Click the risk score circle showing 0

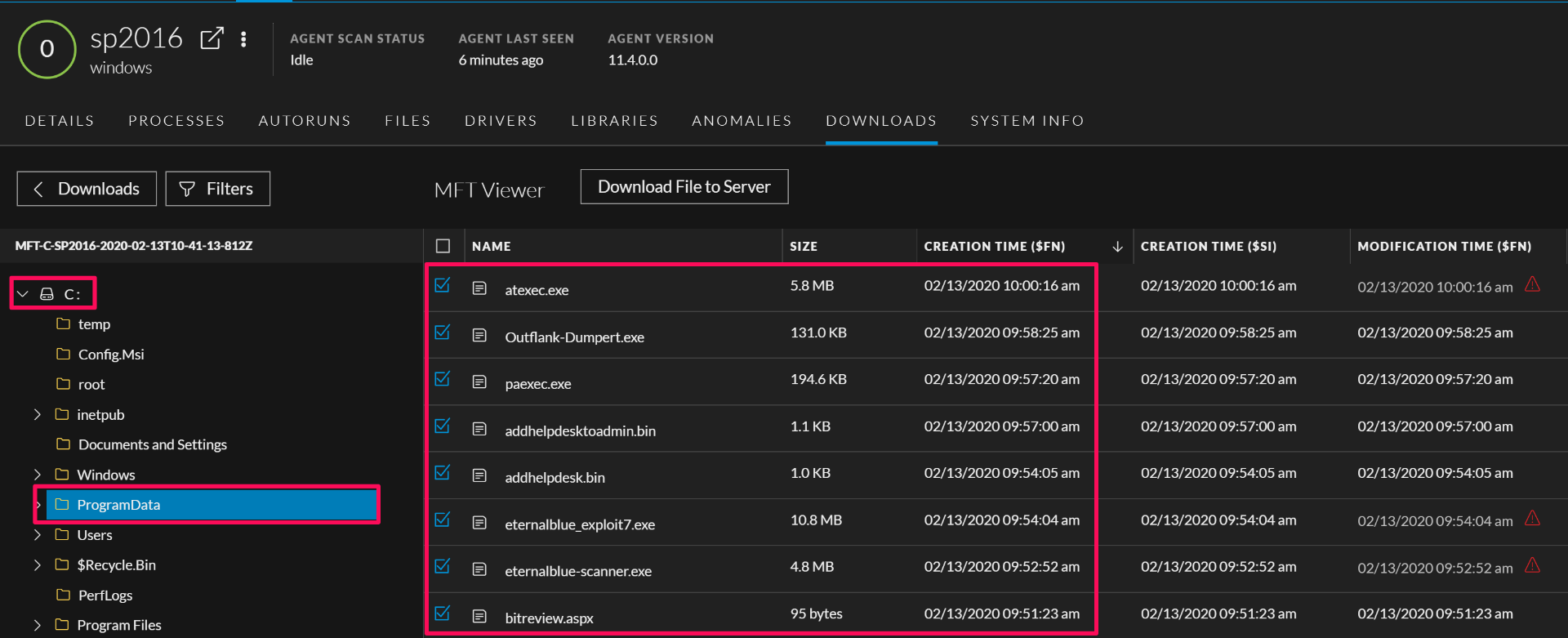point(47,49)
